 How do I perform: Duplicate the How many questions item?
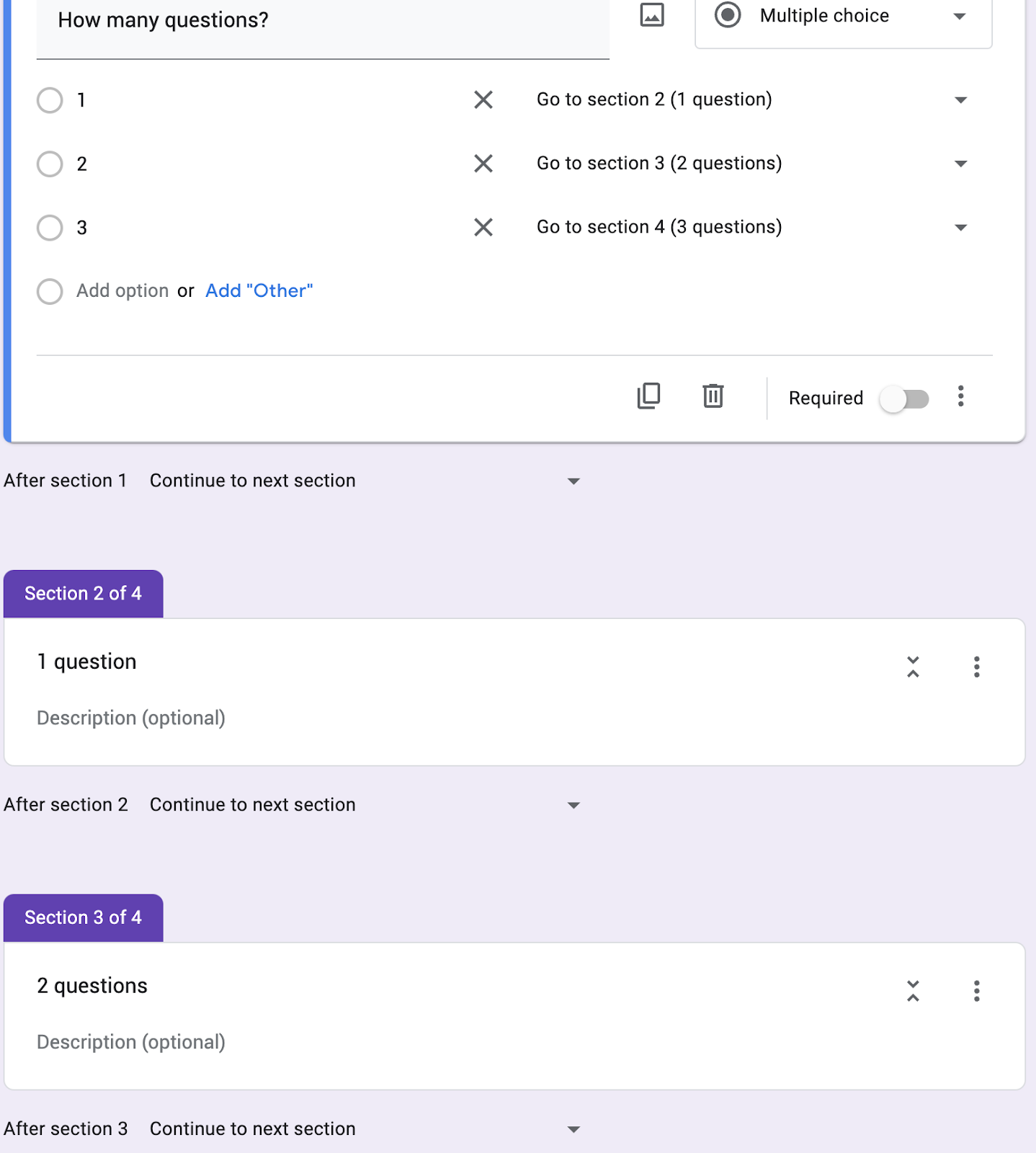(x=648, y=396)
